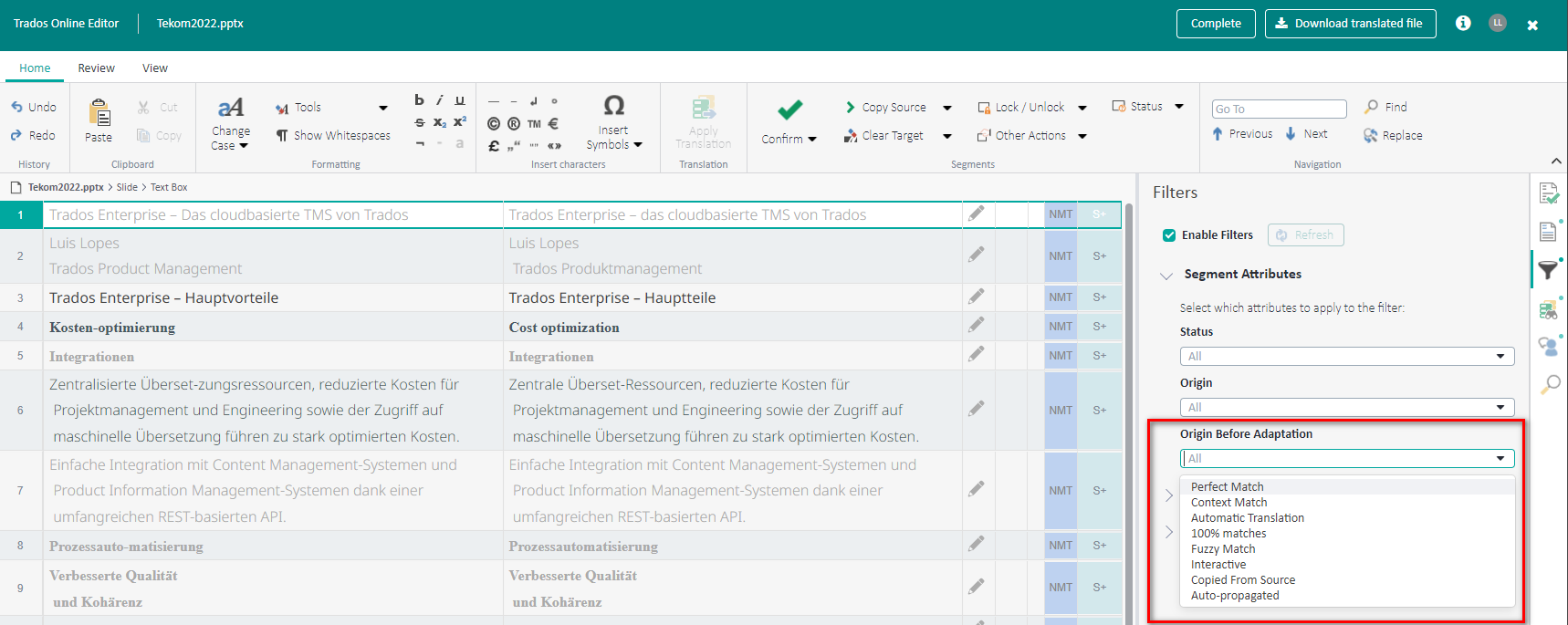This screenshot has width=1568, height=625.
Task: Switch to the Review tab
Action: (96, 68)
